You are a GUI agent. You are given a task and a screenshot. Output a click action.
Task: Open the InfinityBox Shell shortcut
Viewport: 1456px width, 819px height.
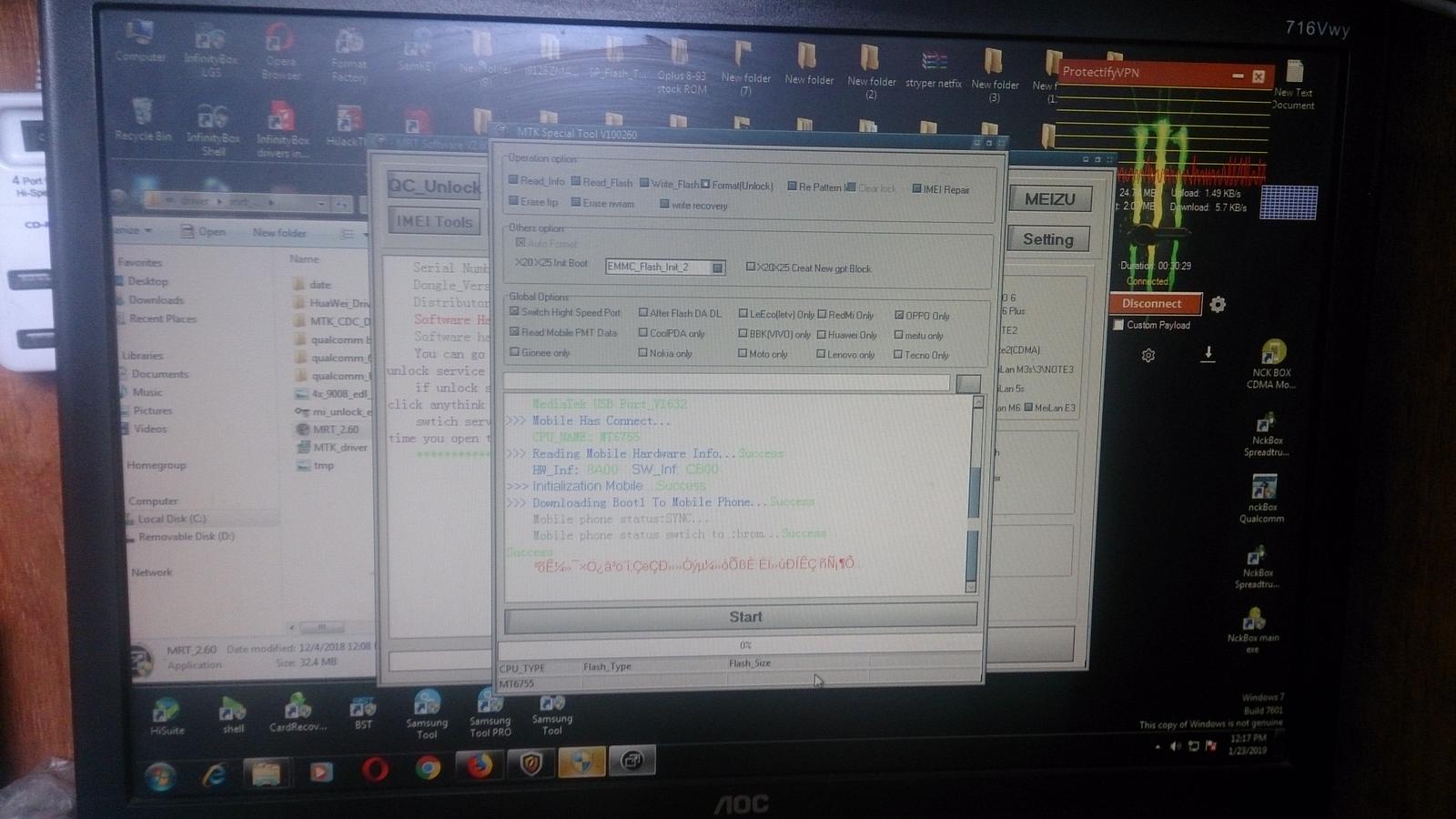(213, 129)
